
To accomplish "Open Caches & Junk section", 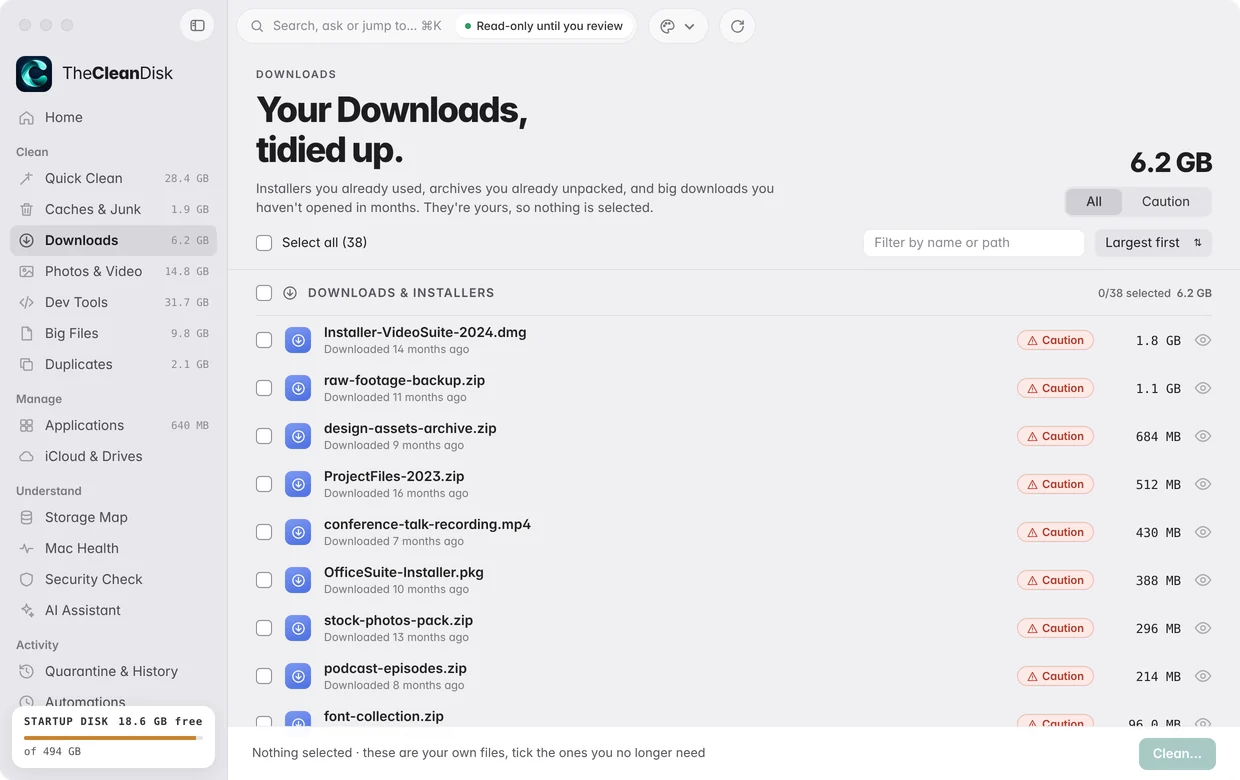I will [x=113, y=209].
